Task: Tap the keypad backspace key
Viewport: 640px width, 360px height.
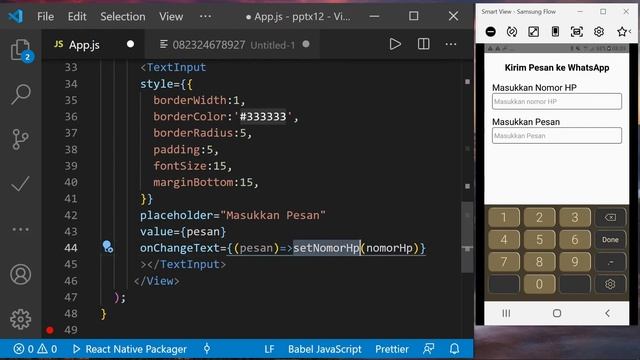Action: [610, 217]
